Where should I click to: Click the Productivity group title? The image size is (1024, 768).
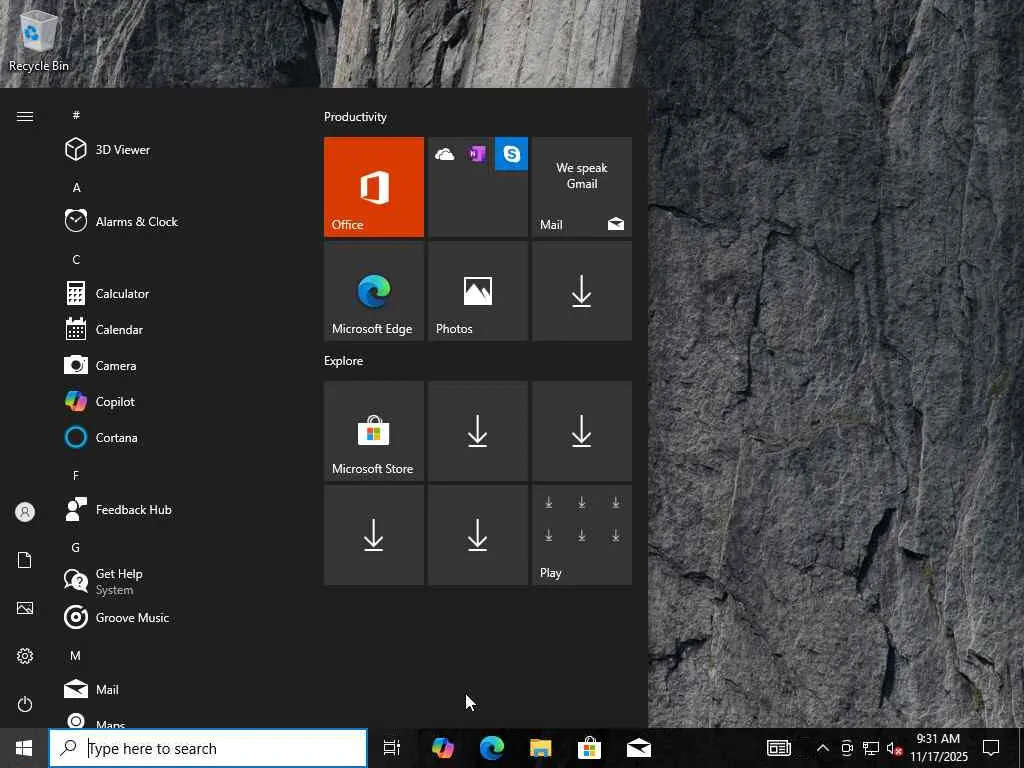tap(355, 117)
